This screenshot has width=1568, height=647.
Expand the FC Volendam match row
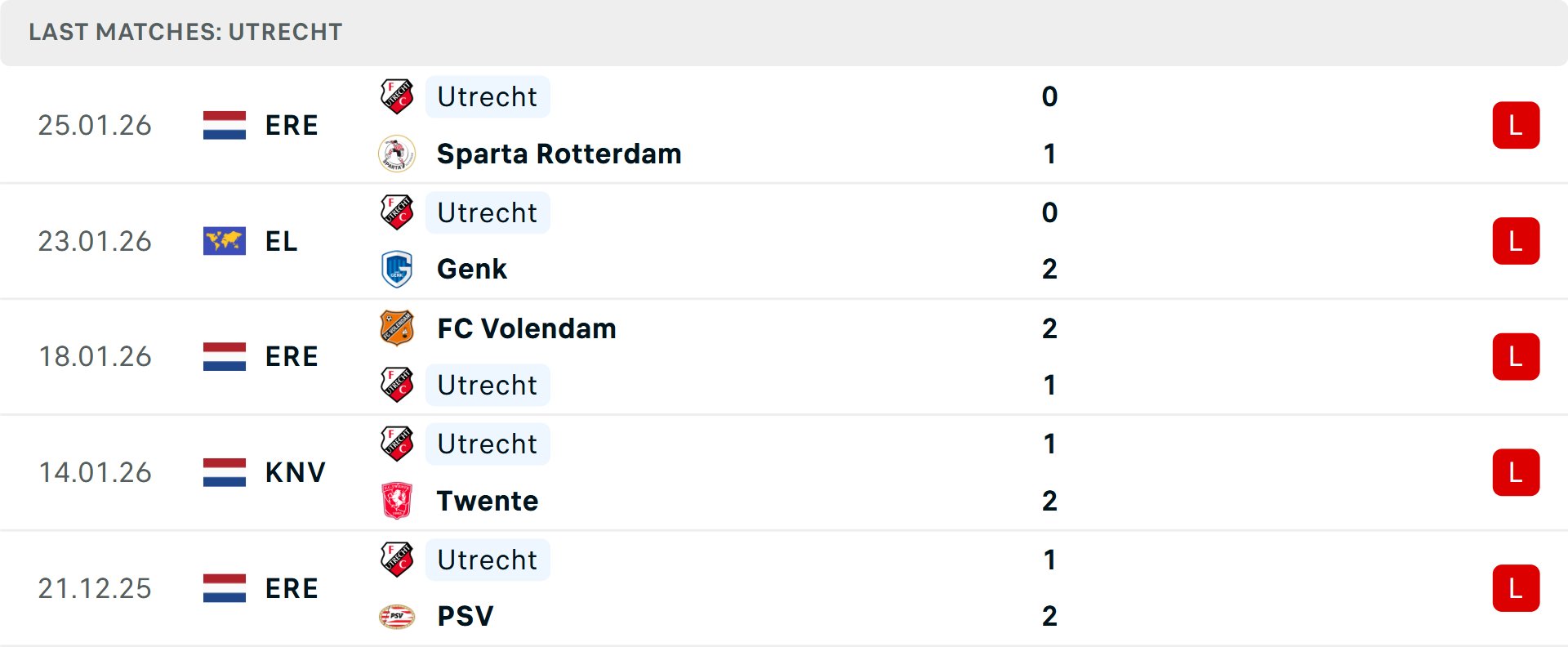[x=784, y=356]
